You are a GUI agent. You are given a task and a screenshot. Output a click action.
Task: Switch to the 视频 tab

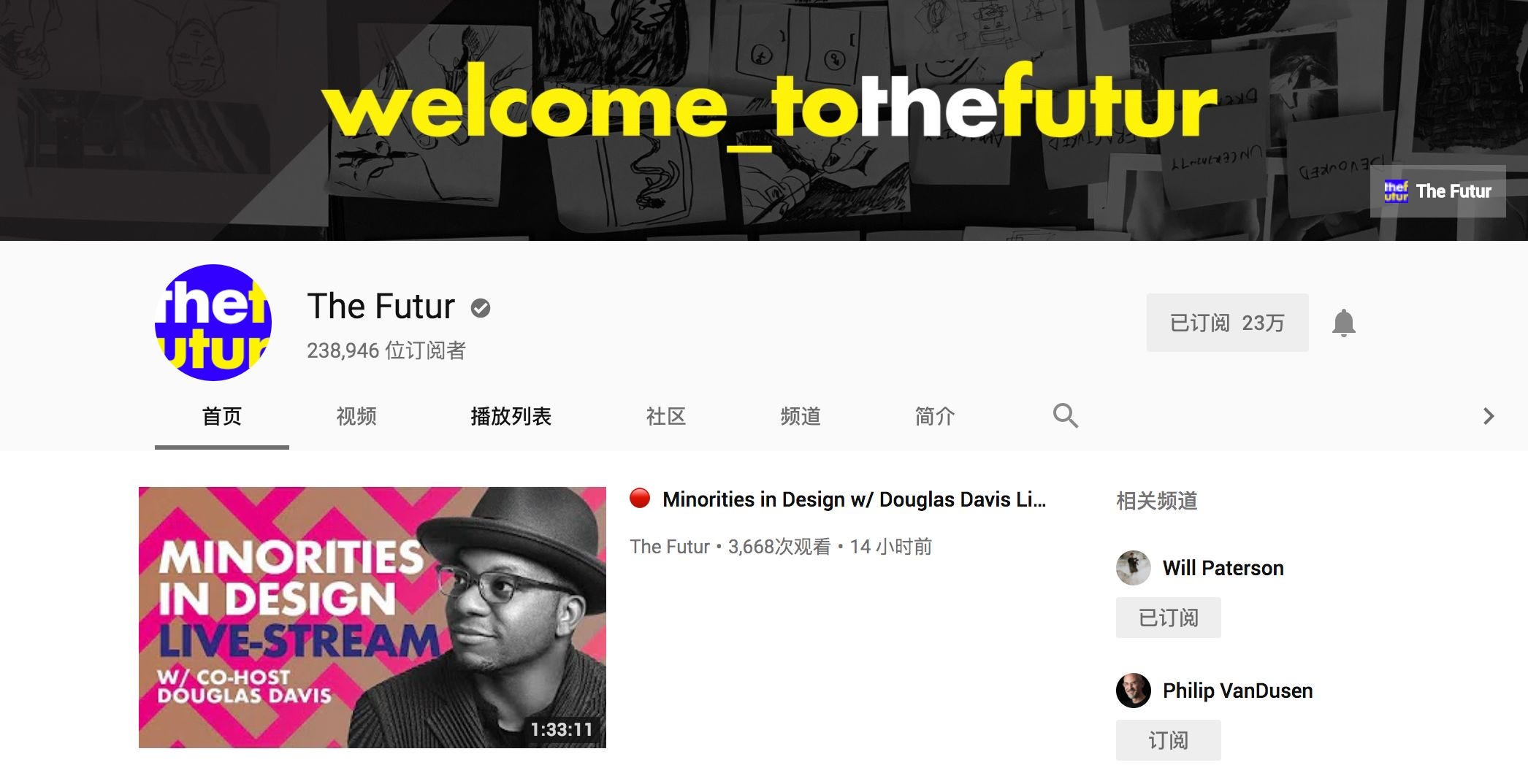tap(356, 416)
